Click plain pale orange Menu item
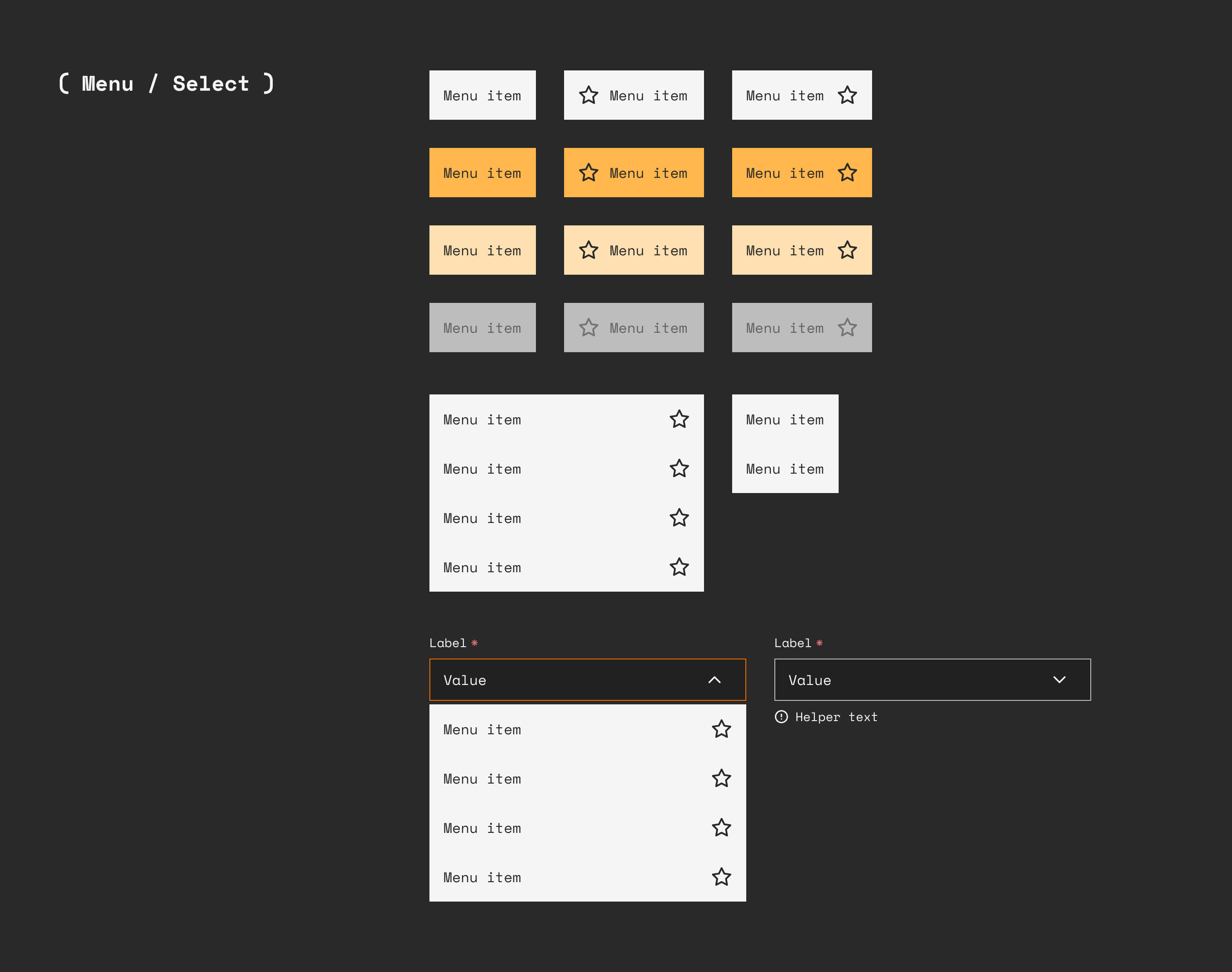Screen dimensions: 1232x972 click(x=482, y=250)
